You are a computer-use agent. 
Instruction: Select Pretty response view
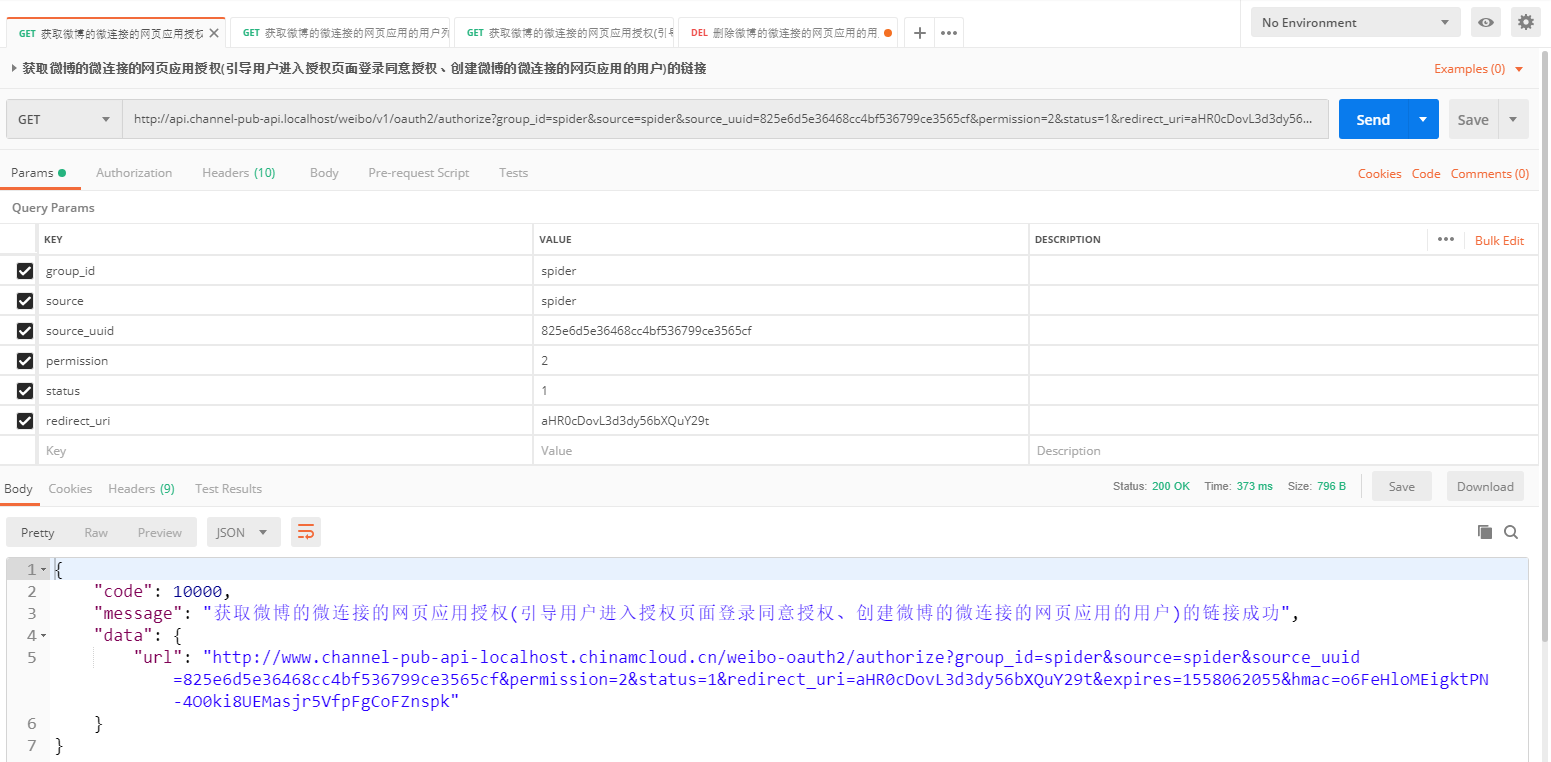pos(38,533)
